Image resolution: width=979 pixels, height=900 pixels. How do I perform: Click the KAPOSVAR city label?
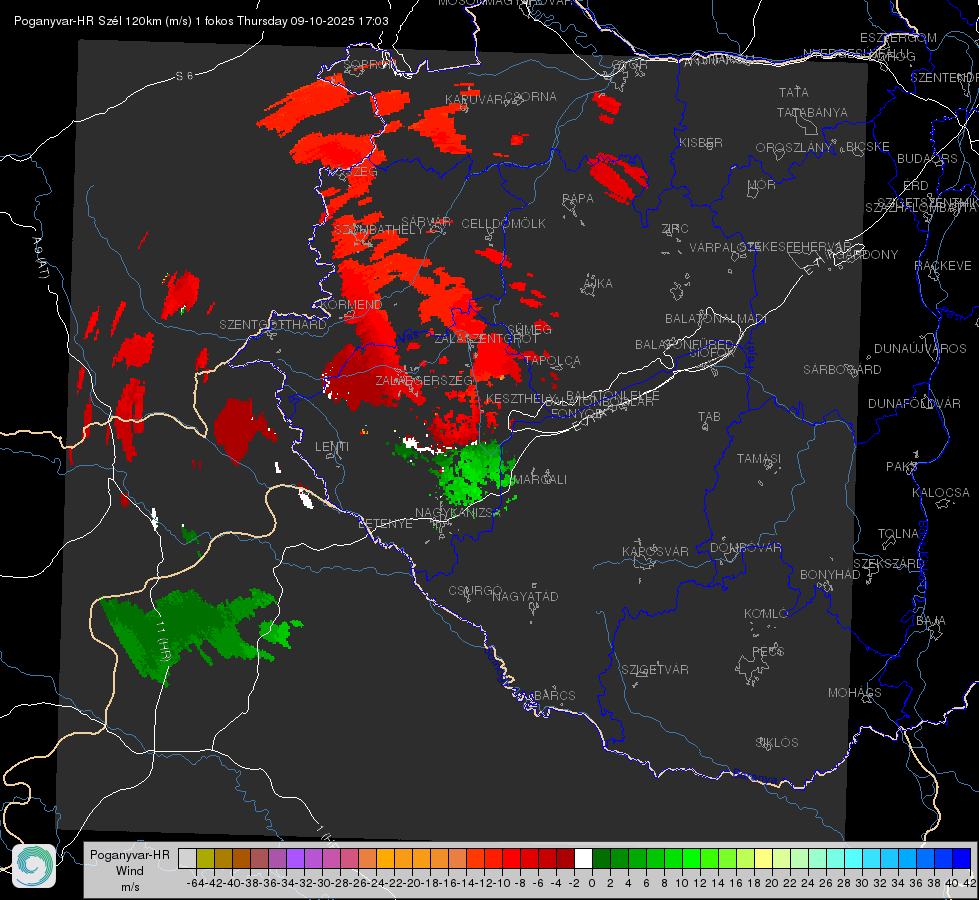point(655,551)
